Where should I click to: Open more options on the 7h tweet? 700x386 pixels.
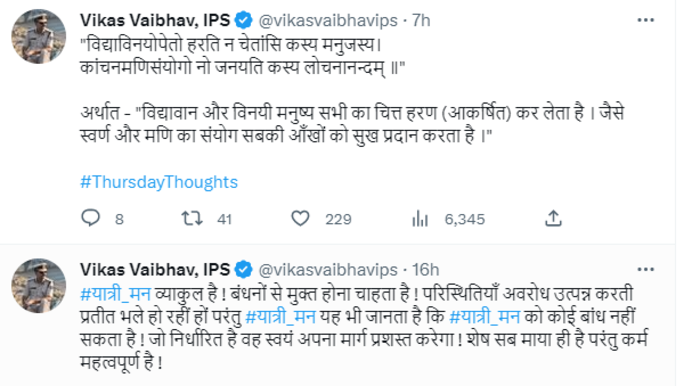646,20
